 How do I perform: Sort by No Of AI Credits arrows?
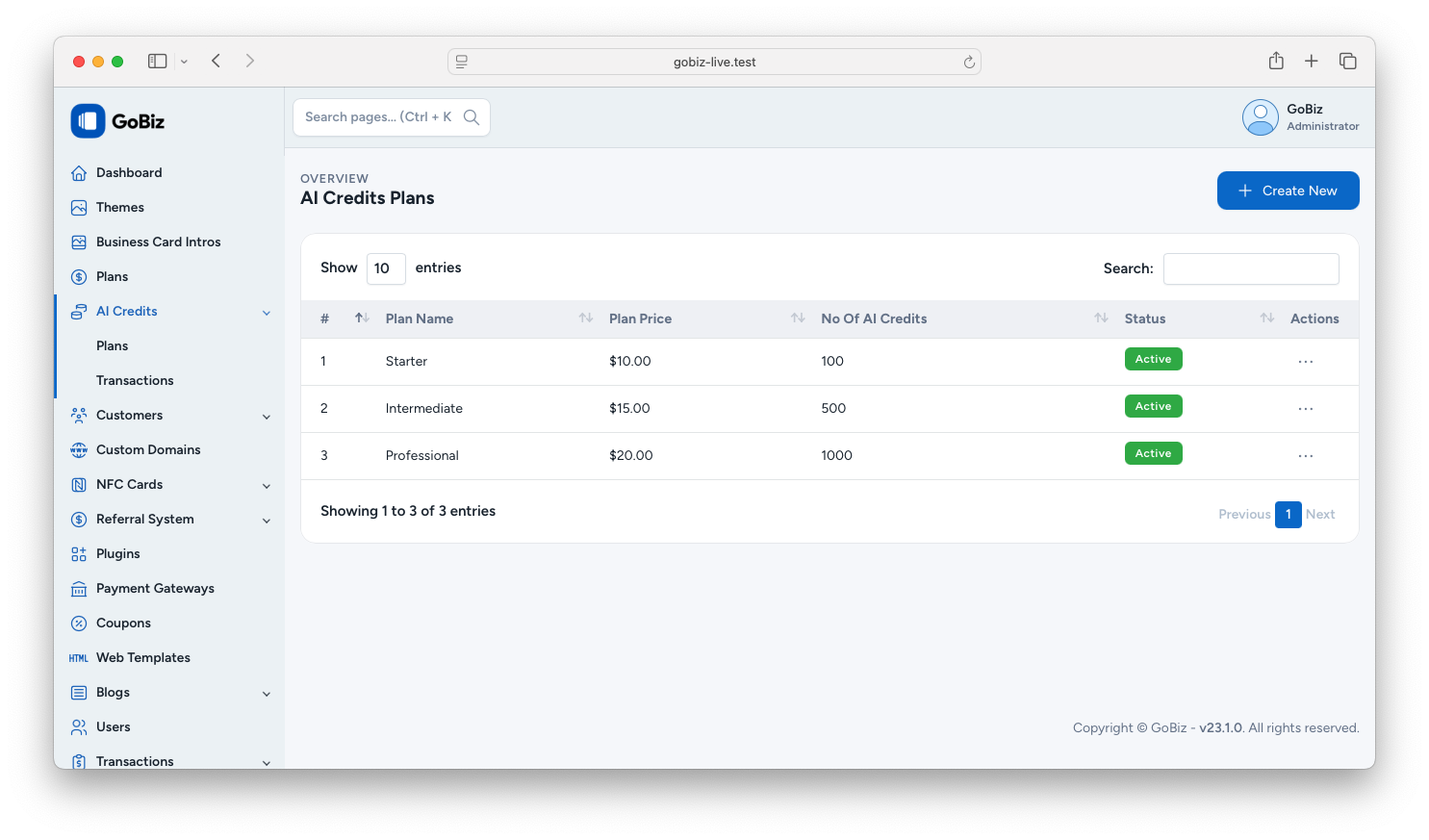point(1102,318)
